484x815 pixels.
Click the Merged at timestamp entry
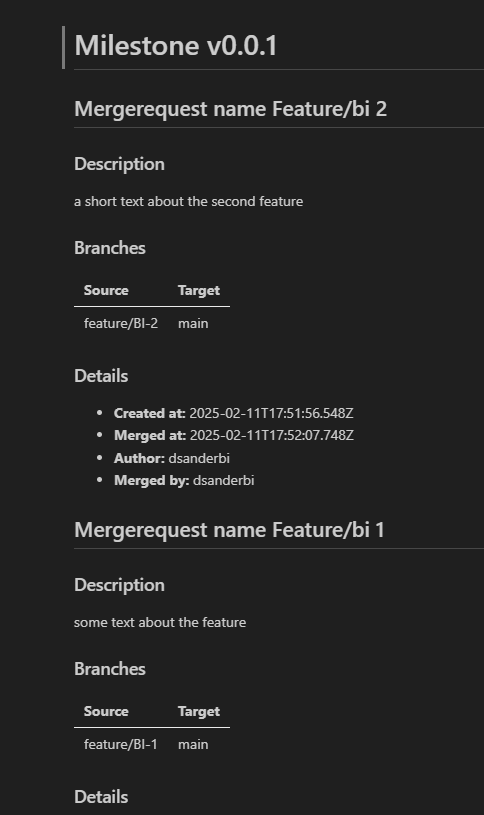click(234, 436)
